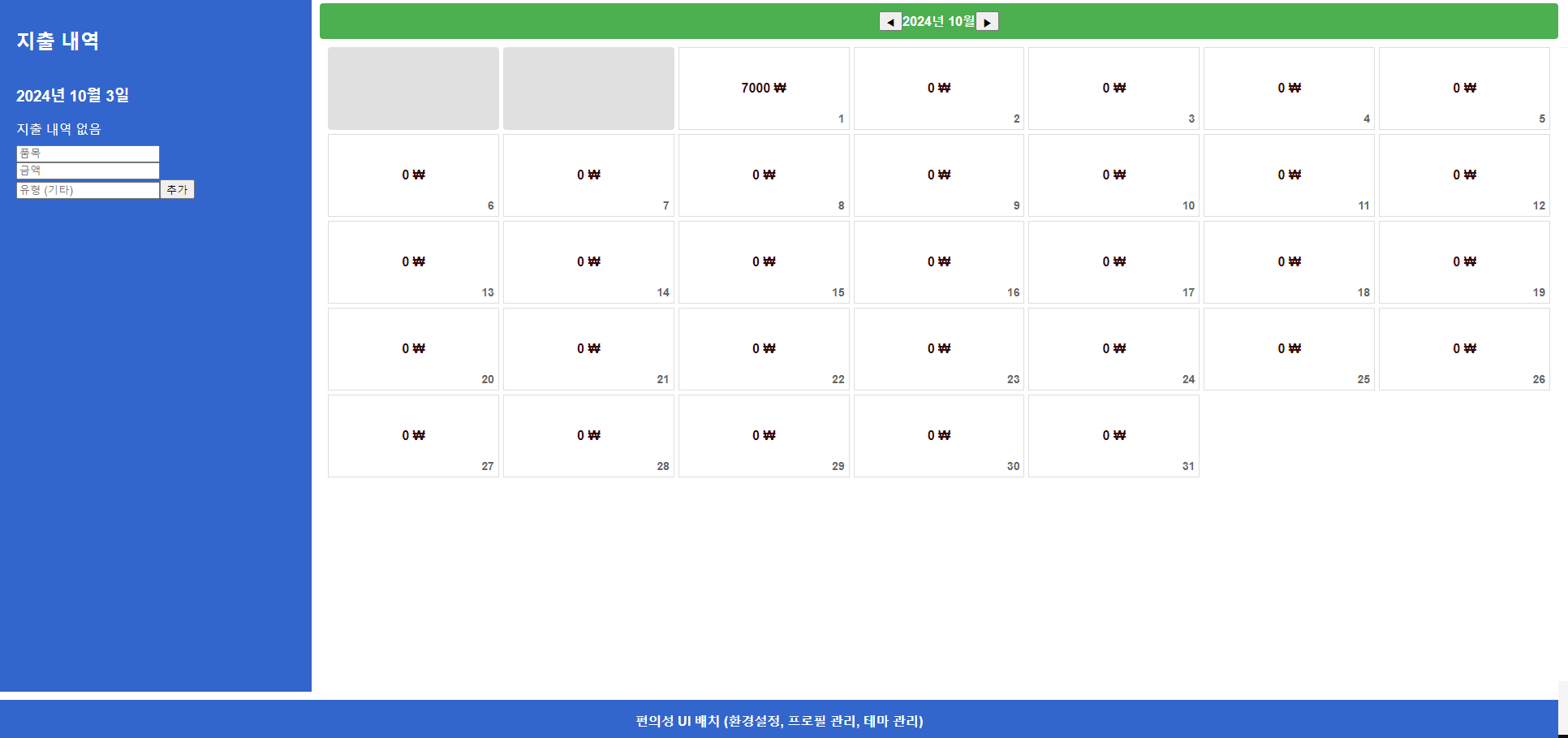
Task: Select the day 10 calendar cell
Action: [x=1114, y=175]
